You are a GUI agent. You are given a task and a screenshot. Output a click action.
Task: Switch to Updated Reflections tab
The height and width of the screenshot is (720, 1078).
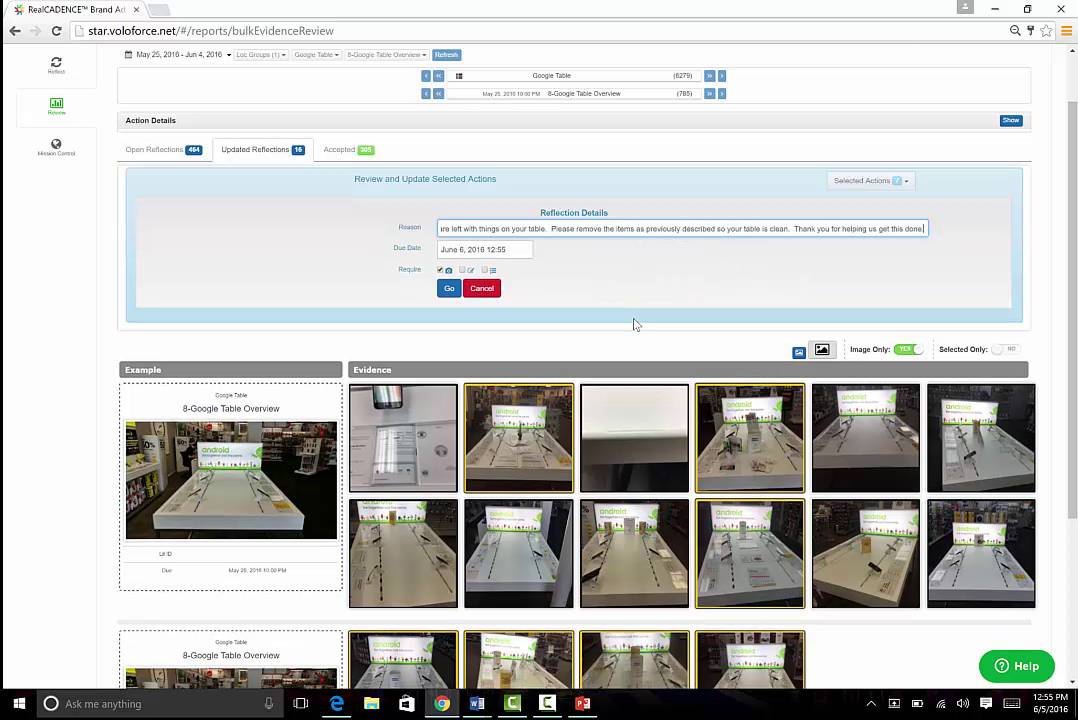[263, 149]
